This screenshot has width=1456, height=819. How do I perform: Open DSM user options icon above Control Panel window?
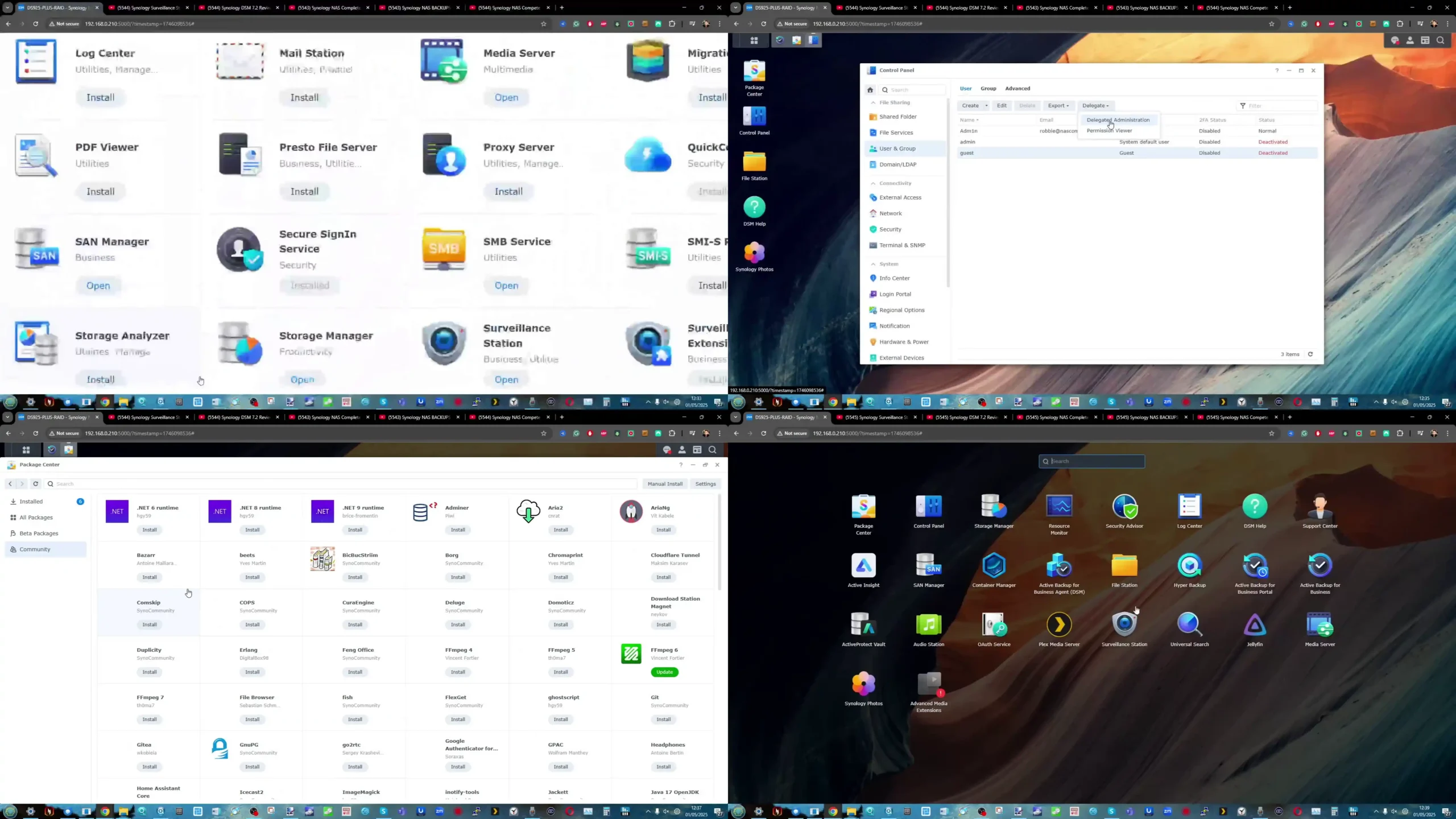pyautogui.click(x=1410, y=40)
